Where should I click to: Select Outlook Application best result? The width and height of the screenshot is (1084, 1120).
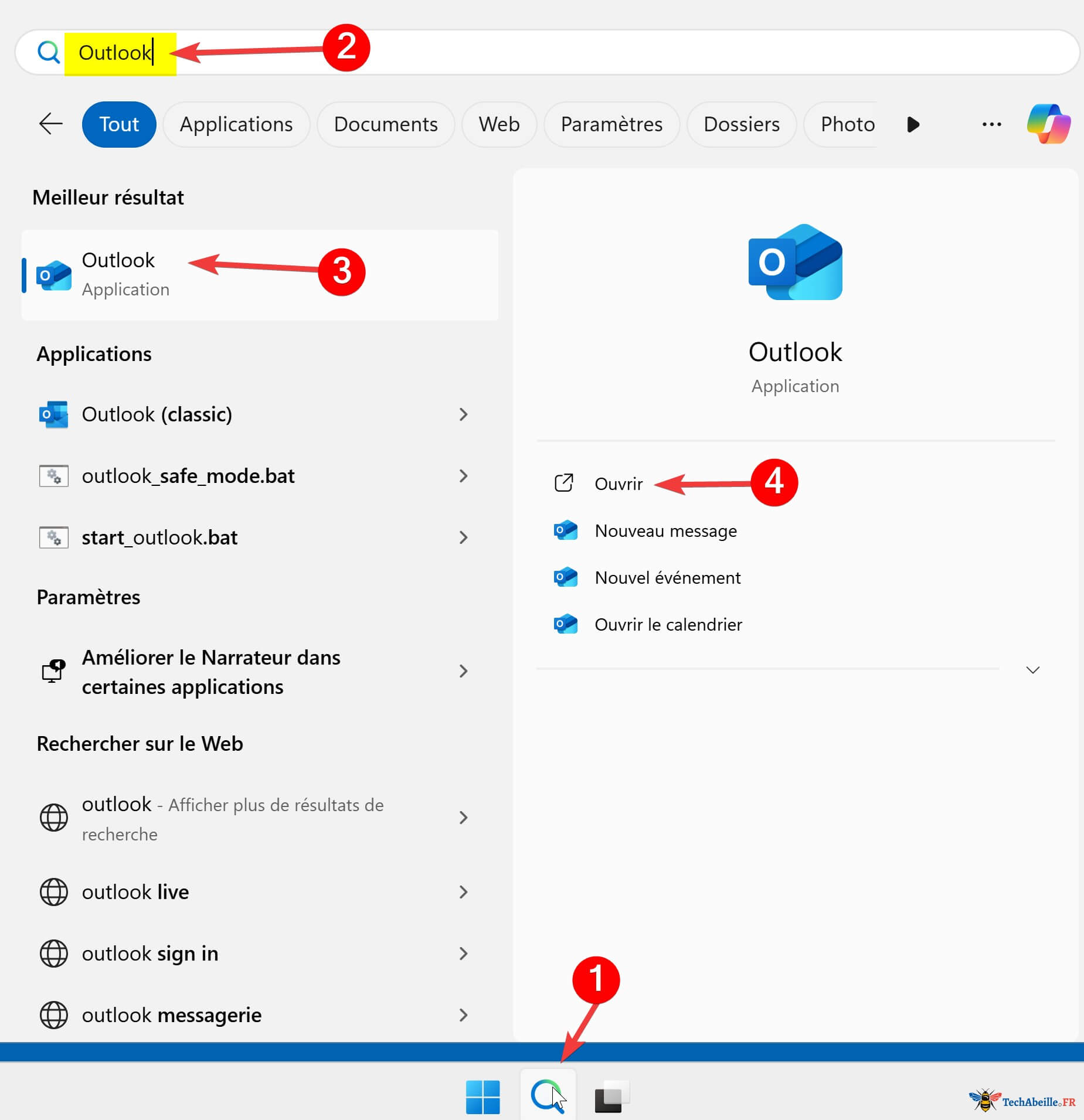[x=260, y=275]
